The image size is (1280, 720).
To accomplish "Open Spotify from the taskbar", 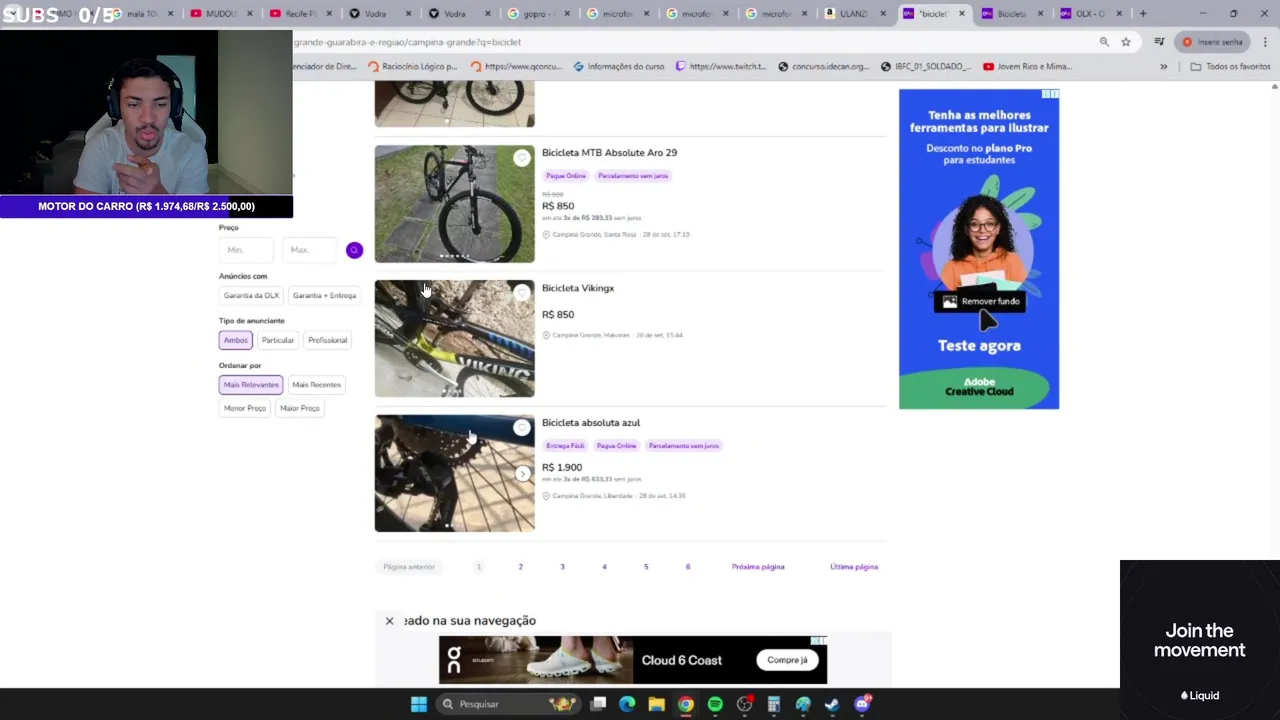I will pos(715,704).
